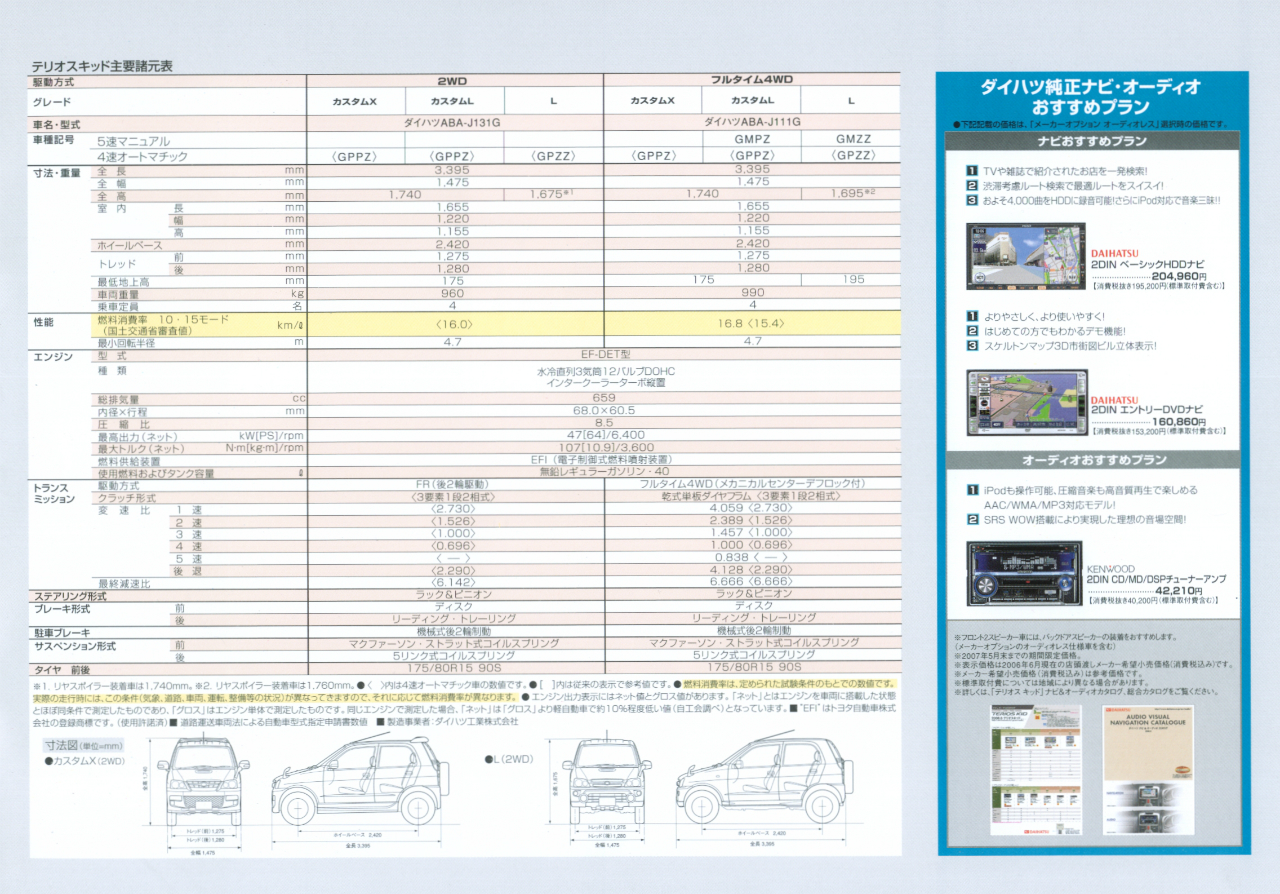Click the 1,695 height value
1280x894 pixels.
[x=852, y=194]
